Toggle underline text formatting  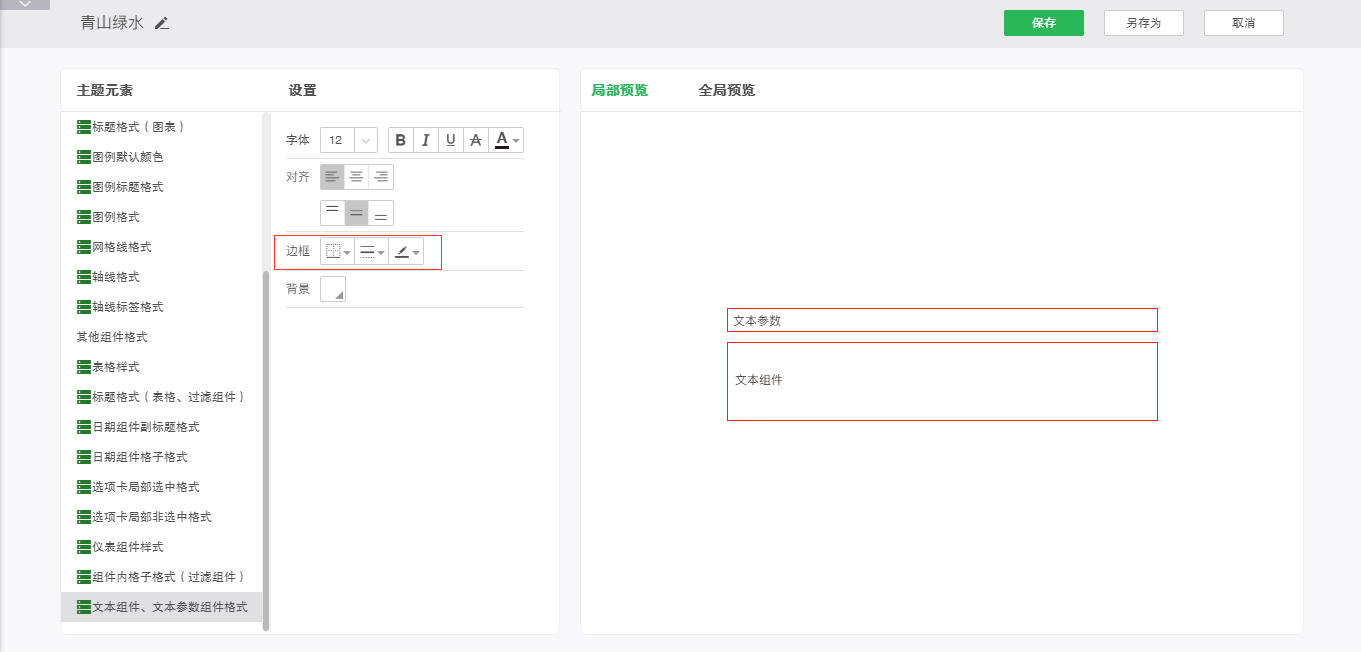(451, 140)
